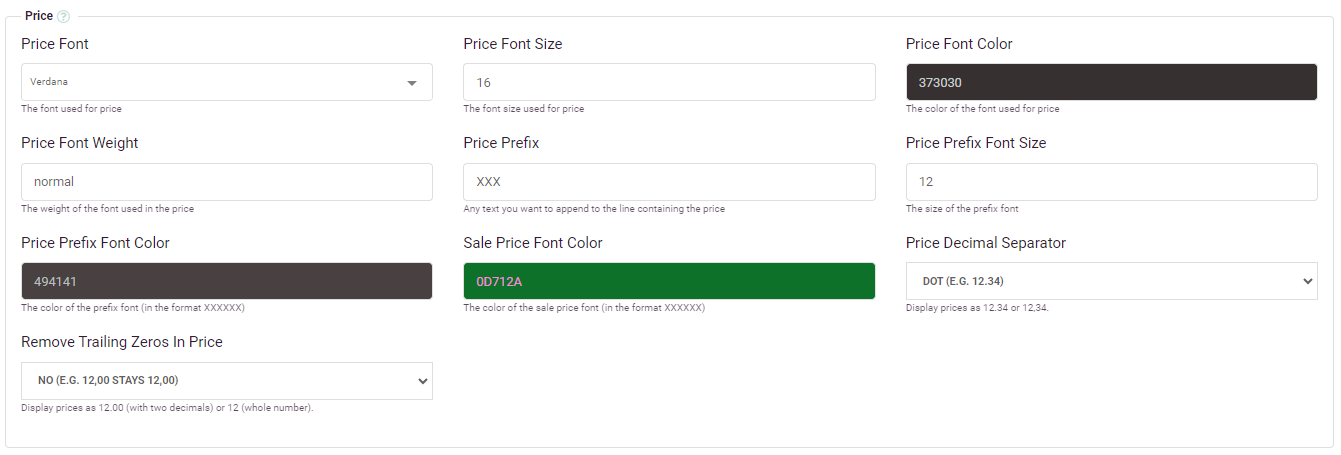This screenshot has width=1341, height=455.
Task: Click the "Price Font" label text
Action: tap(55, 44)
